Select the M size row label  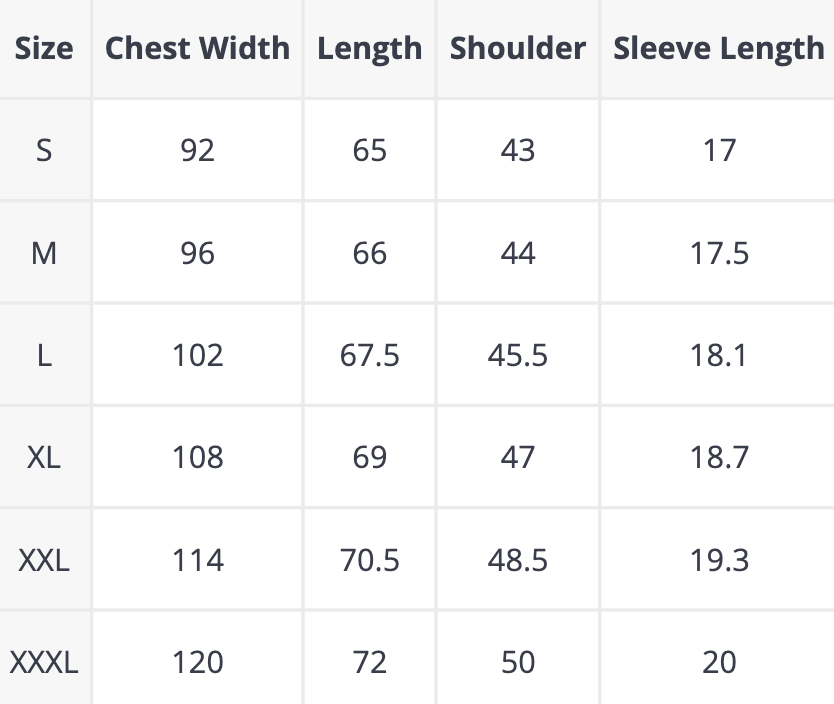pos(44,253)
